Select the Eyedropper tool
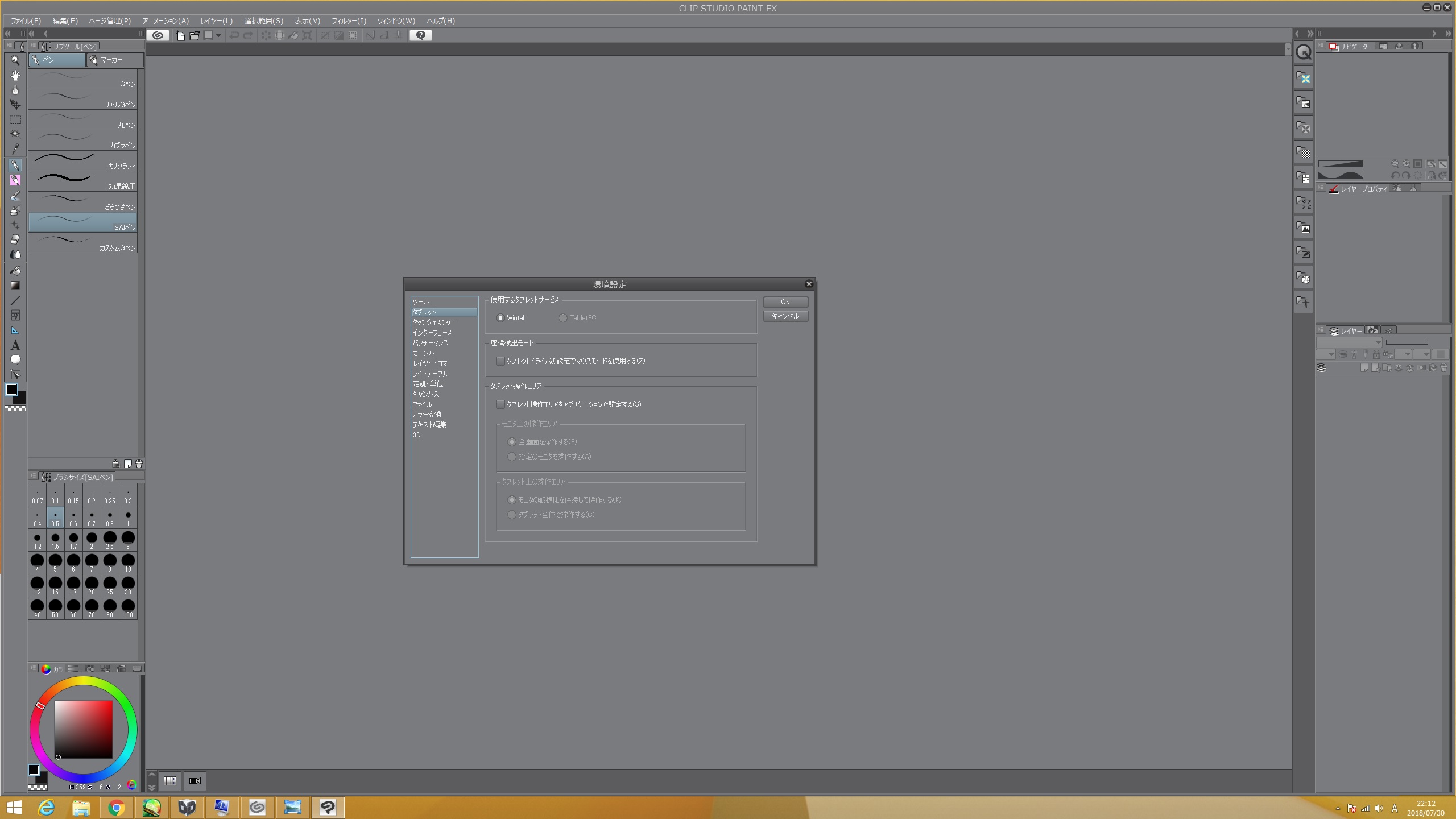 [15, 150]
